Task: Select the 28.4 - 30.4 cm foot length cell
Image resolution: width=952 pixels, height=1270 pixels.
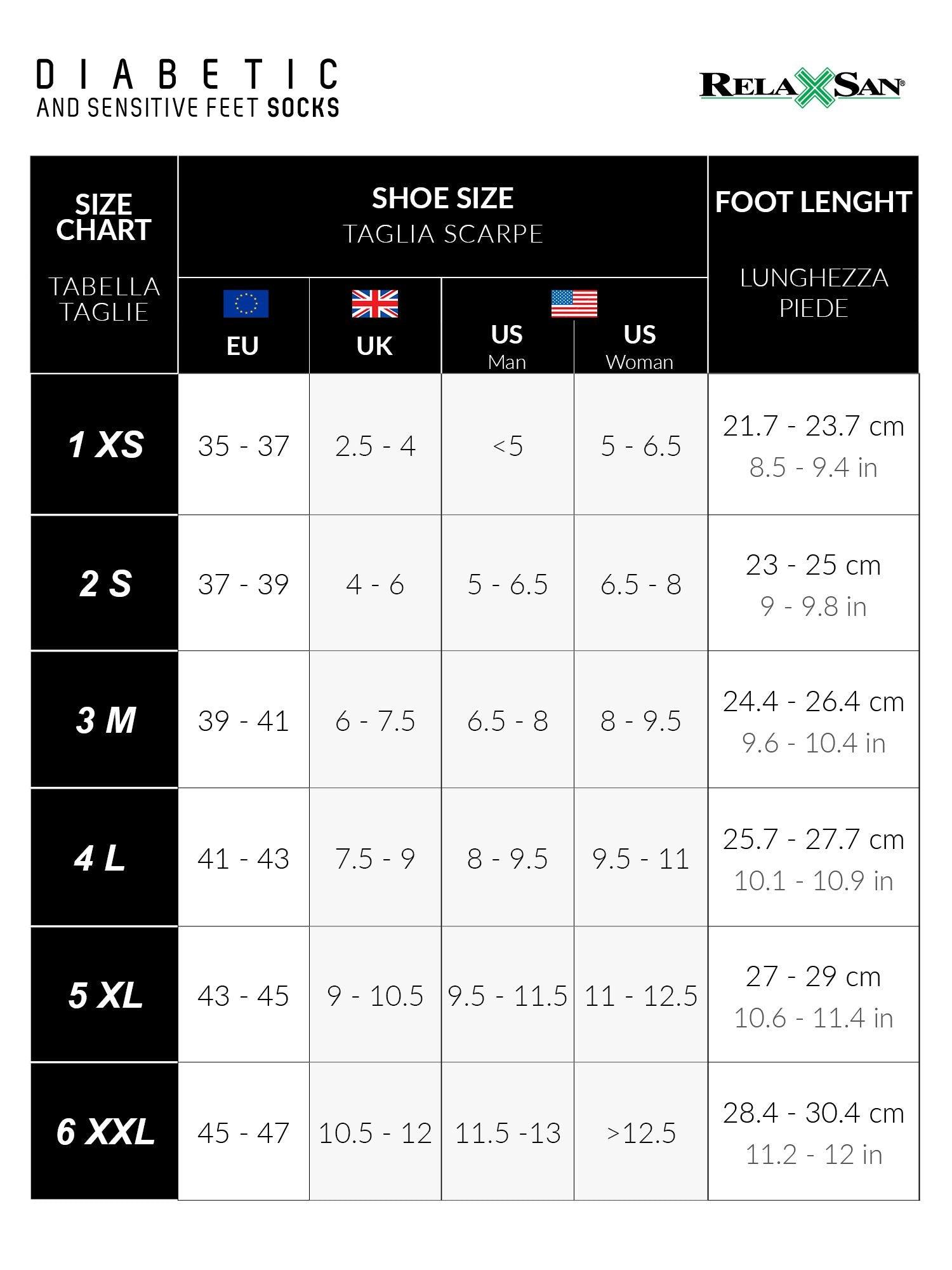Action: coord(813,1113)
